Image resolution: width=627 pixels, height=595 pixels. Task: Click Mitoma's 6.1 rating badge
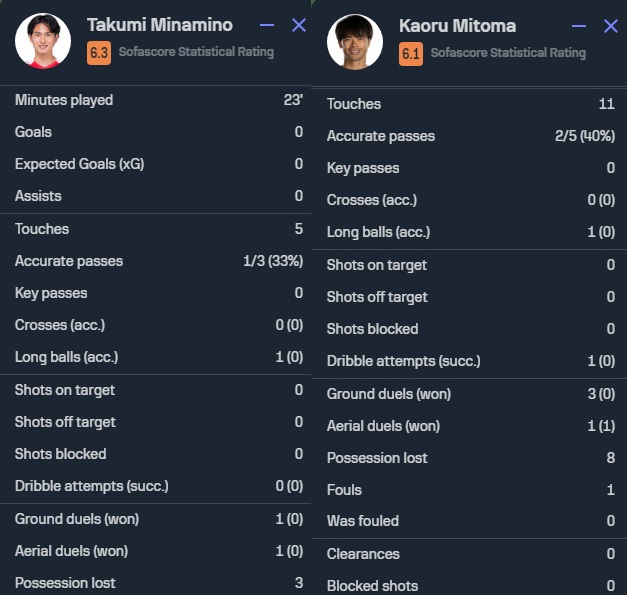[410, 53]
